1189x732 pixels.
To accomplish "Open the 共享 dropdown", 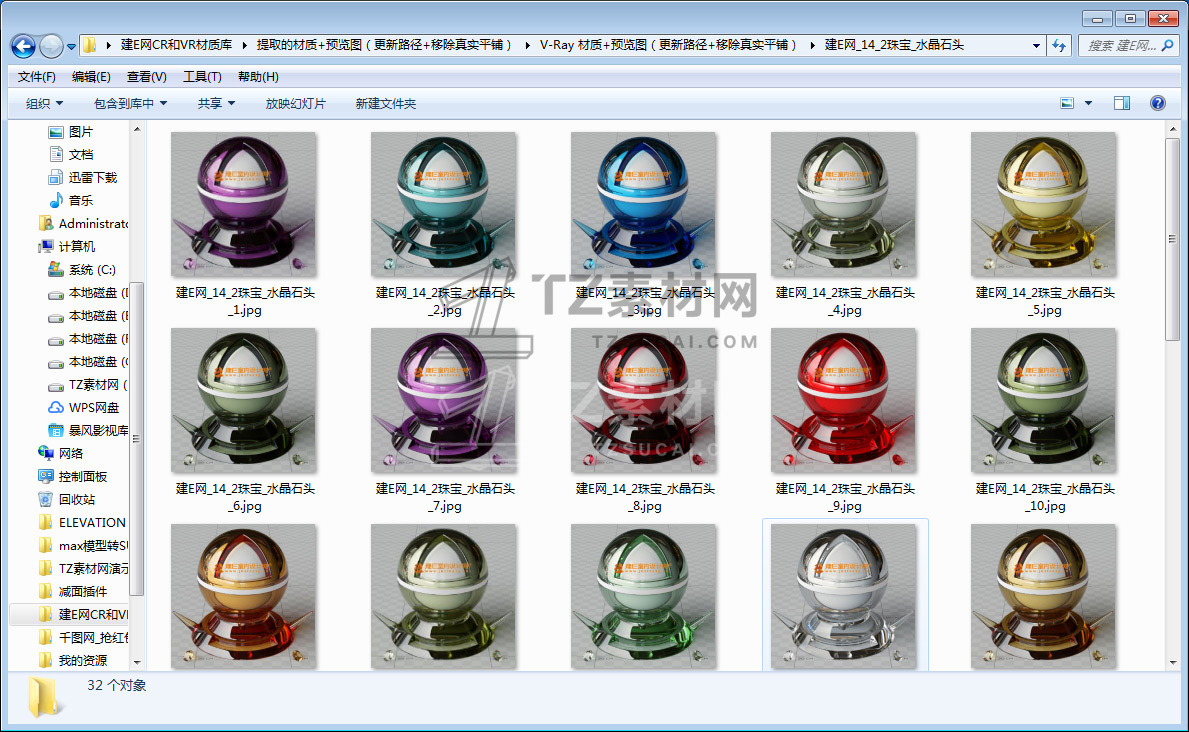I will [x=216, y=103].
